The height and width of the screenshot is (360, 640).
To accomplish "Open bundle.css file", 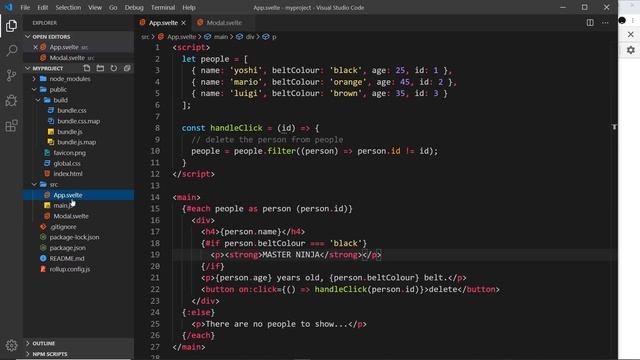I will click(71, 111).
